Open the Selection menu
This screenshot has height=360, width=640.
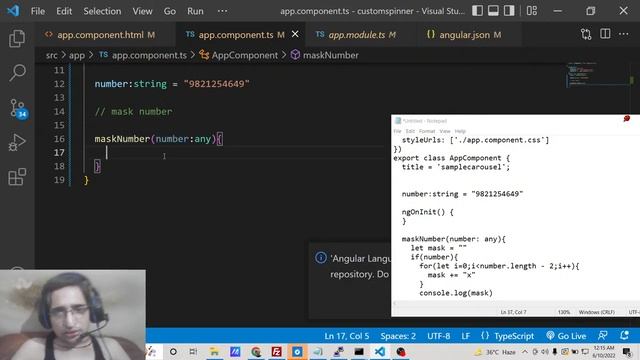(102, 11)
